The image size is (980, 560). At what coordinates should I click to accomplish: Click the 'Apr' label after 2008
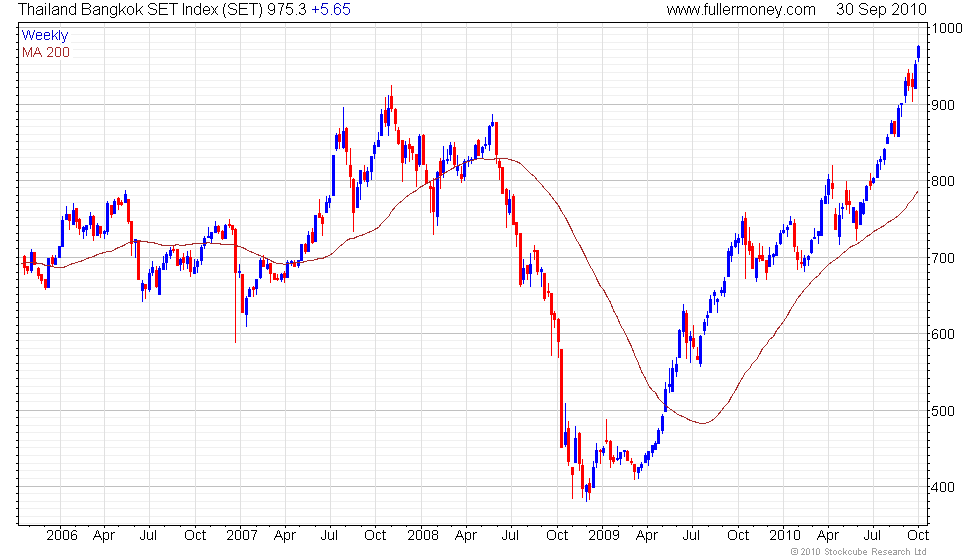click(466, 536)
